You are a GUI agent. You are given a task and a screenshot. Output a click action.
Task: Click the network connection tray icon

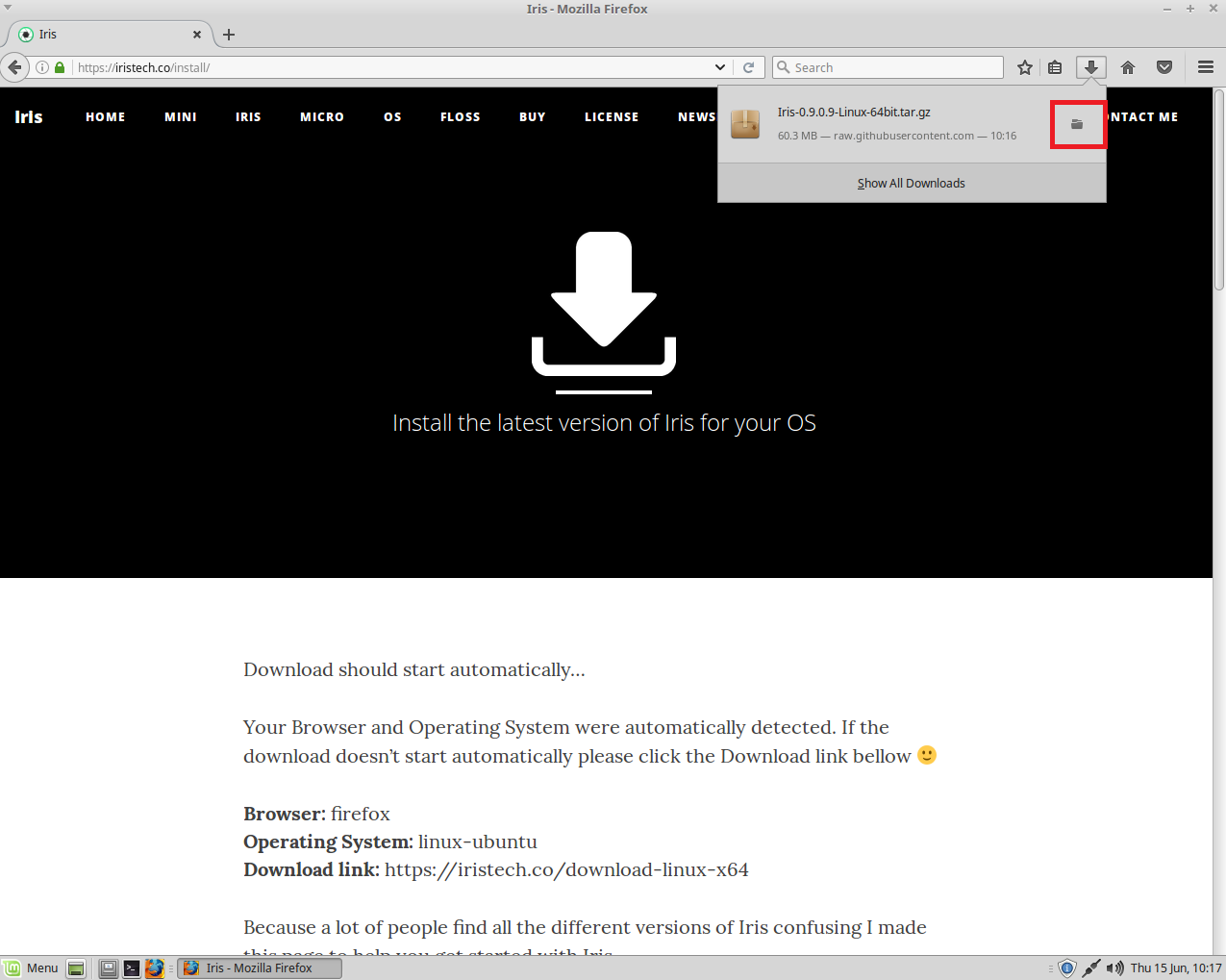click(x=1090, y=968)
